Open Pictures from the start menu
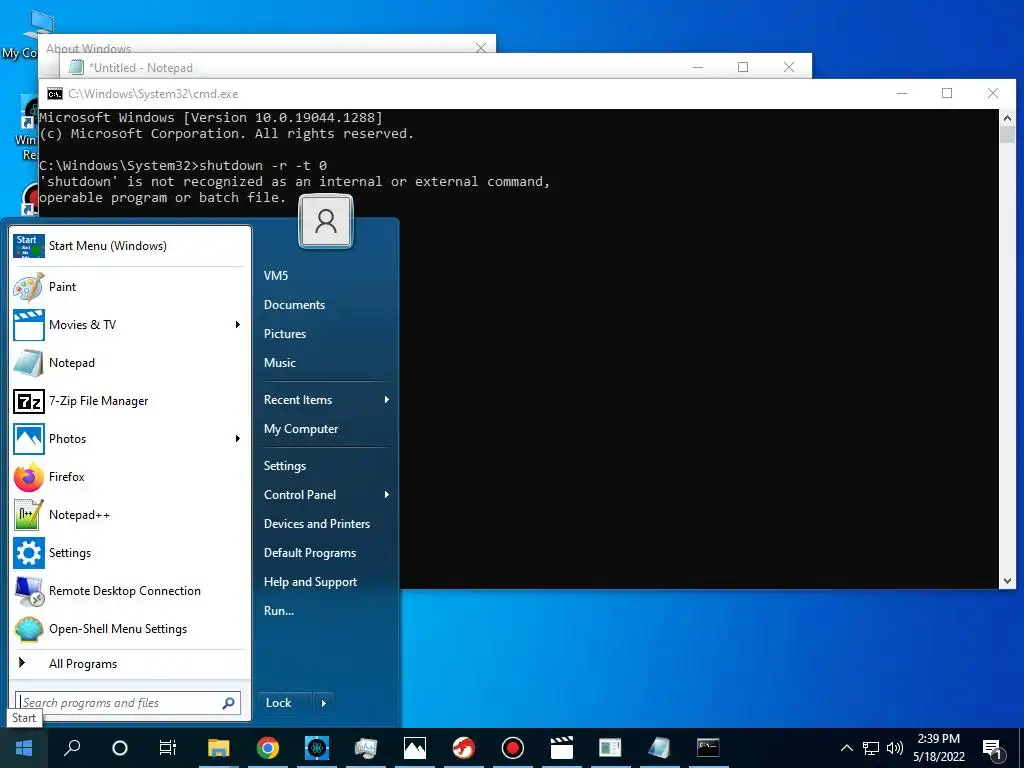Image resolution: width=1024 pixels, height=768 pixels. (x=285, y=334)
